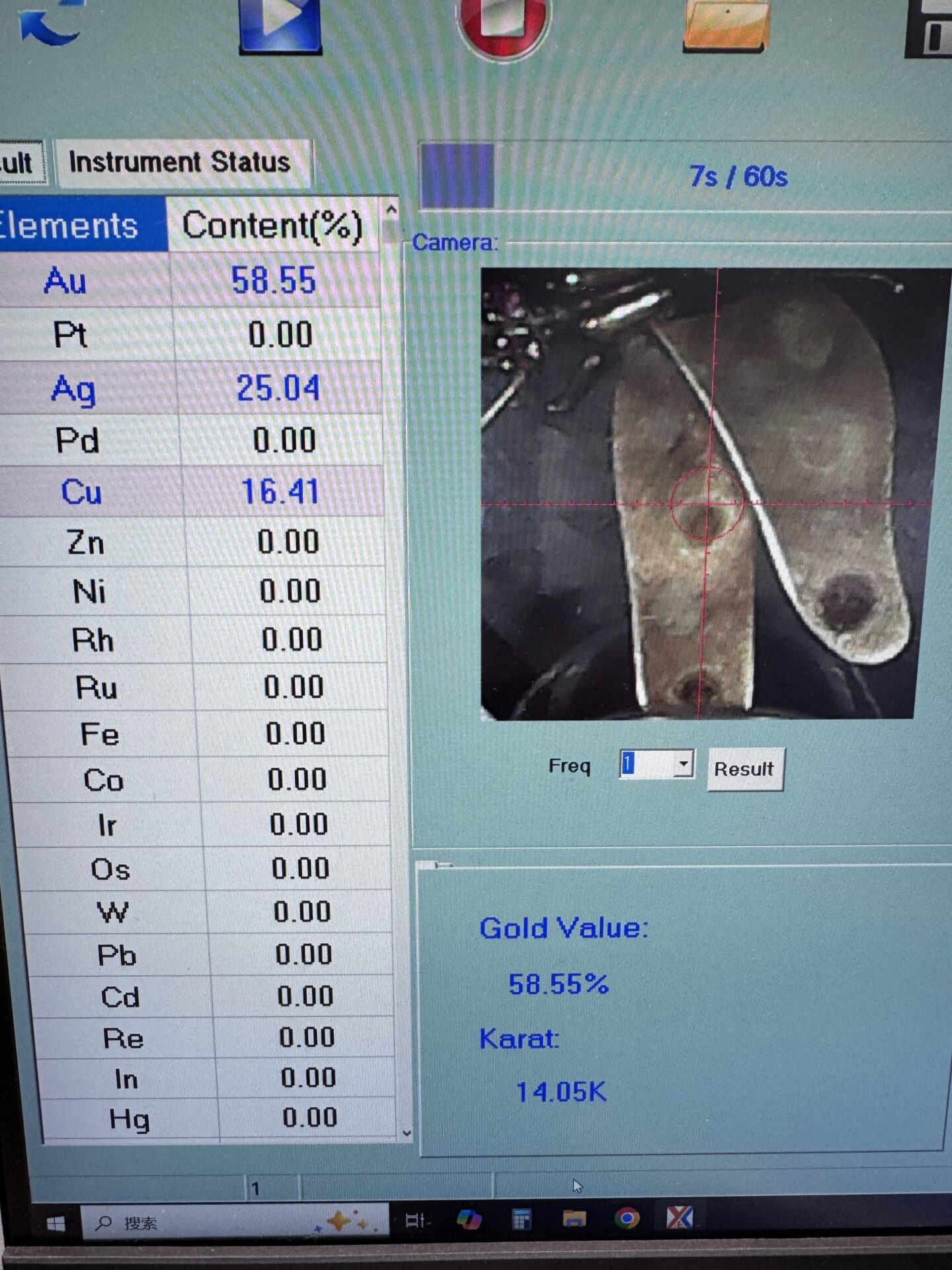Screen dimensions: 952x1270
Task: Select the Ru element row
Action: (x=196, y=687)
